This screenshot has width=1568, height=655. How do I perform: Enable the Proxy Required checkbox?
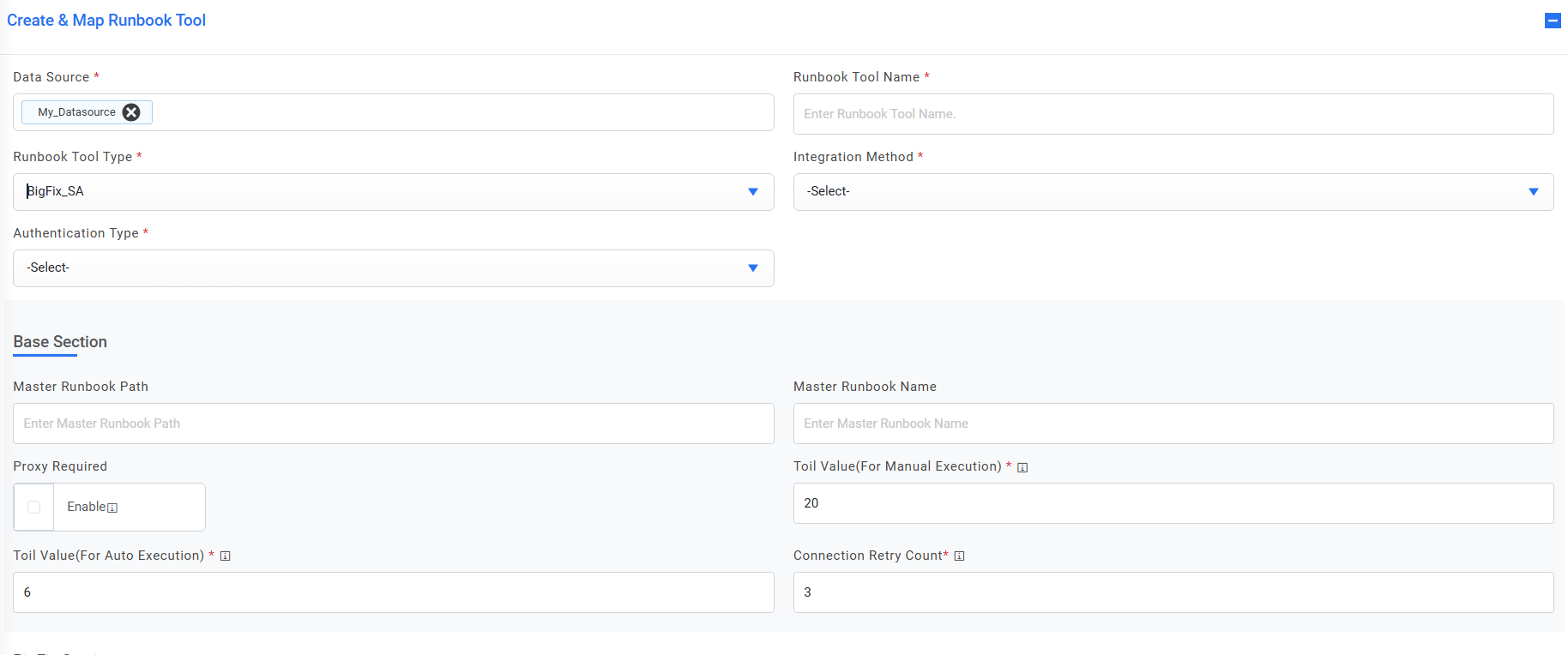(x=34, y=507)
